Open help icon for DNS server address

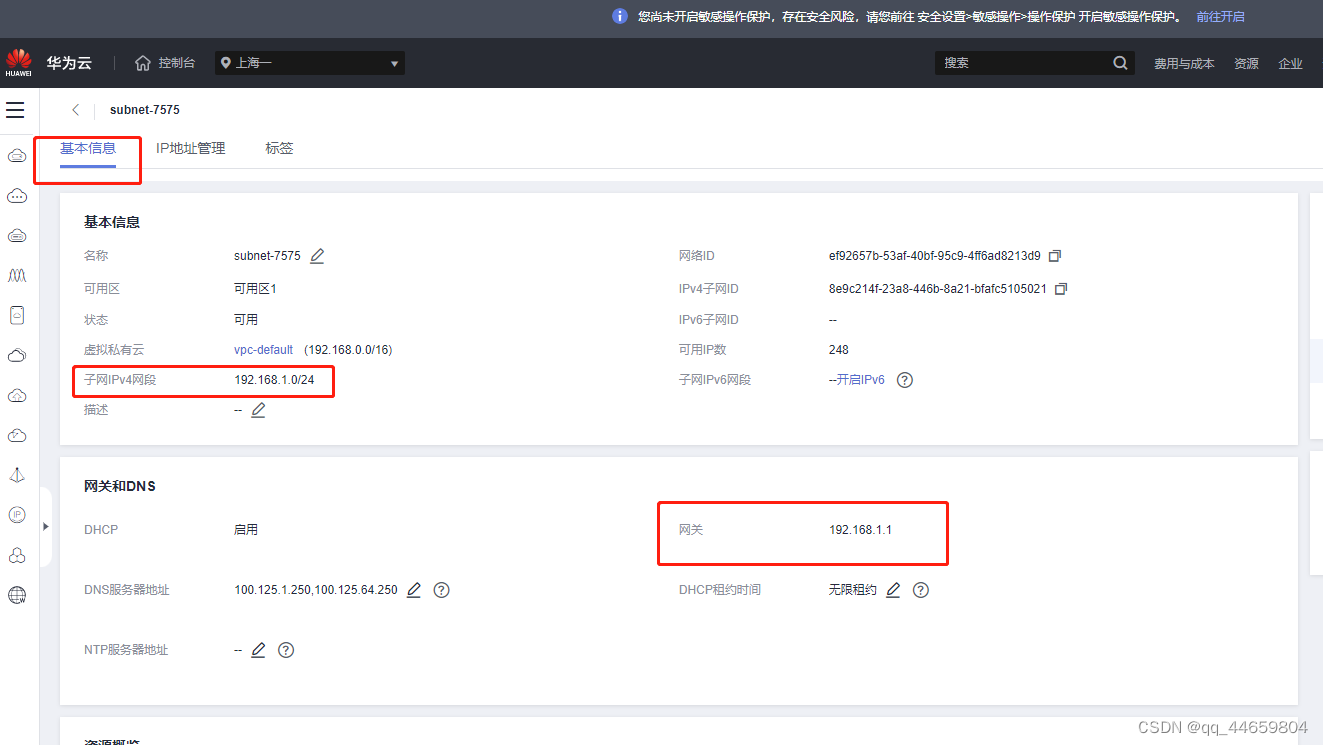coord(441,590)
